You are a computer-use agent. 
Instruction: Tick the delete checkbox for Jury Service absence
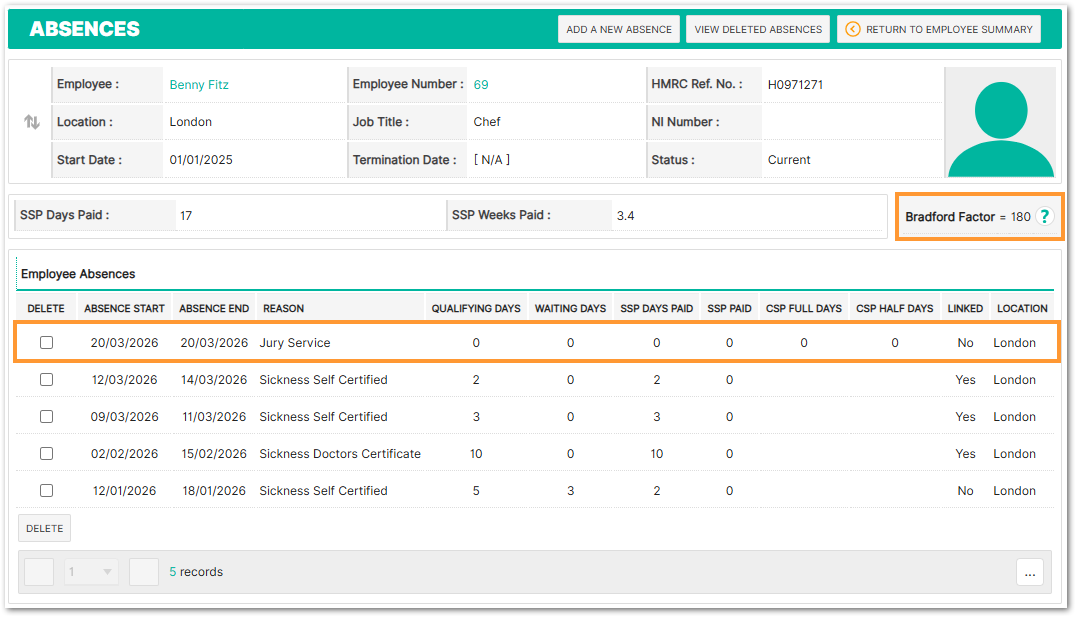pyautogui.click(x=46, y=343)
